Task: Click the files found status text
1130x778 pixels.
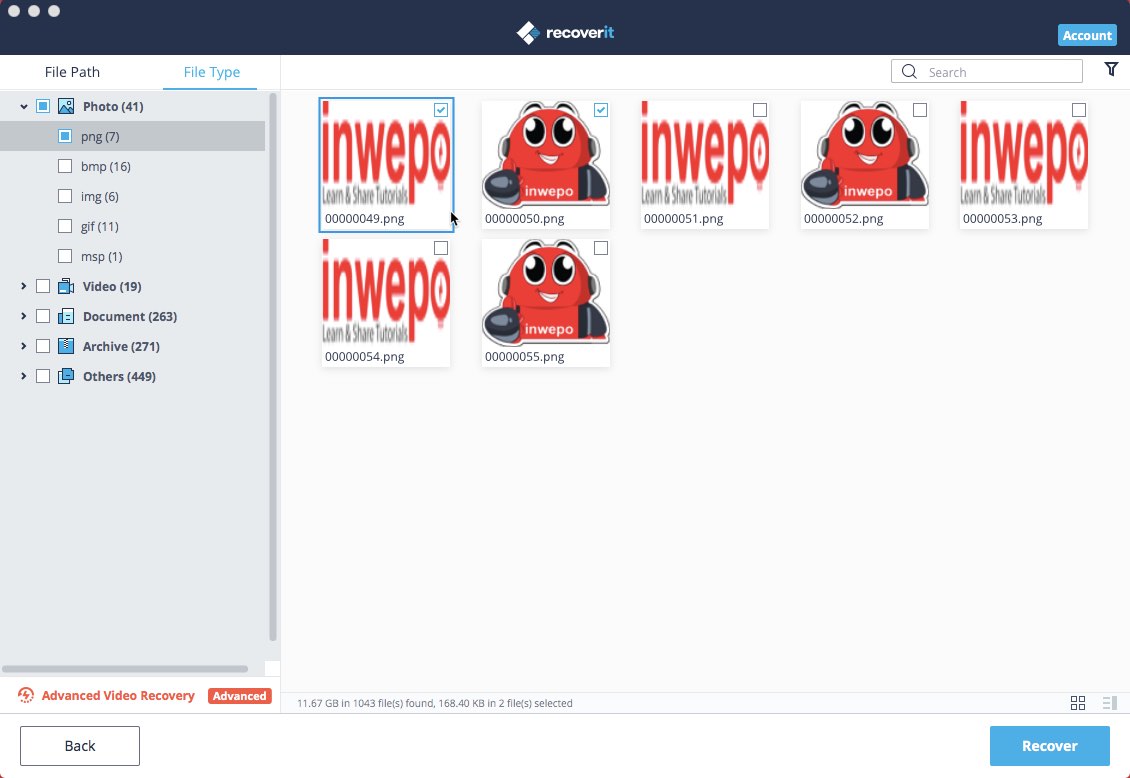Action: pos(435,703)
